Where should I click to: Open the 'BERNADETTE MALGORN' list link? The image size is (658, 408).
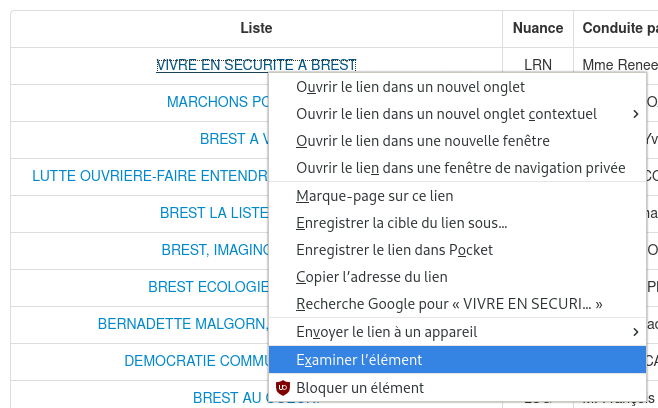183,324
